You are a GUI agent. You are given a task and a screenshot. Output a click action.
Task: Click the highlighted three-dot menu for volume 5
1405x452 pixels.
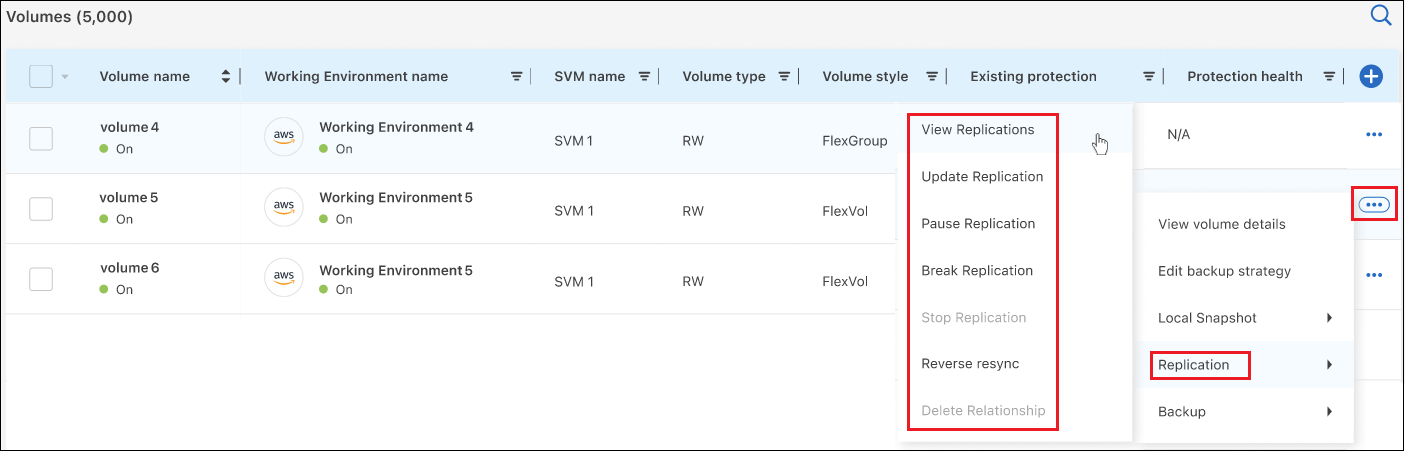[x=1374, y=204]
